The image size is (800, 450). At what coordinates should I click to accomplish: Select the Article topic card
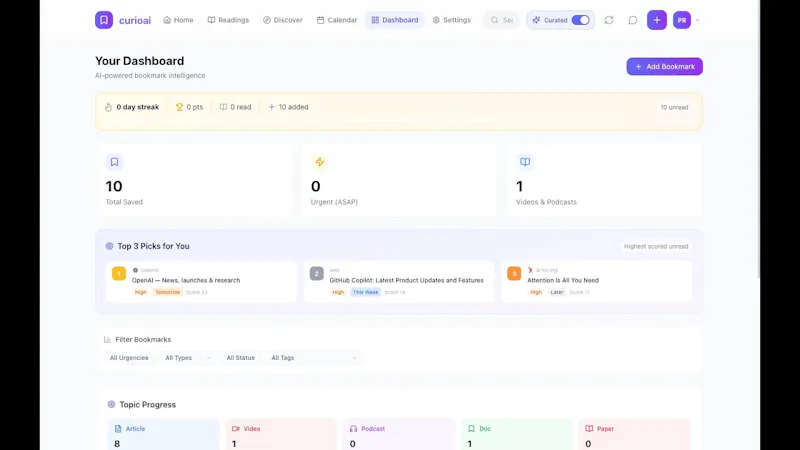click(163, 435)
